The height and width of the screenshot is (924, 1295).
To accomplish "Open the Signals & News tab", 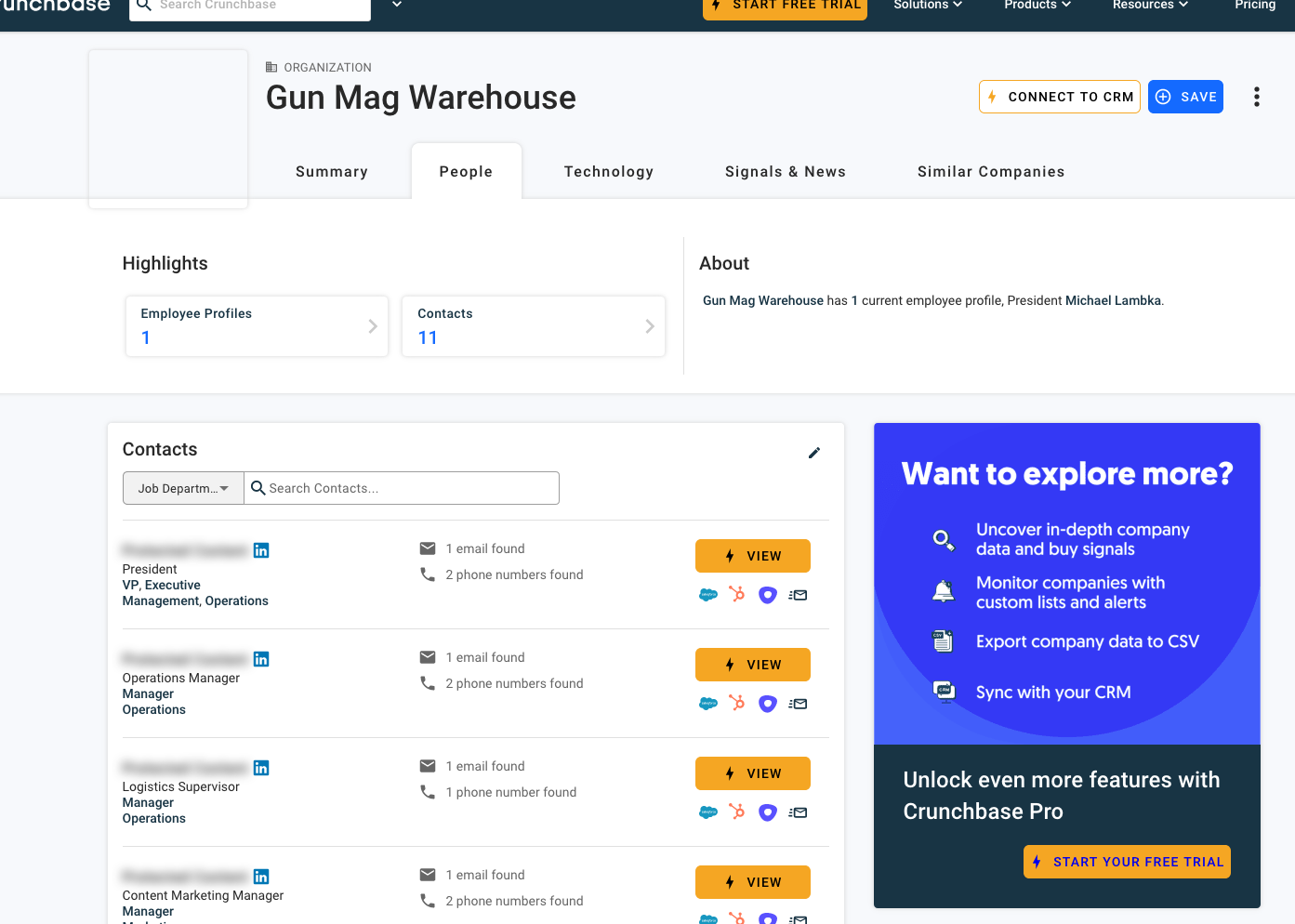I will click(x=786, y=171).
